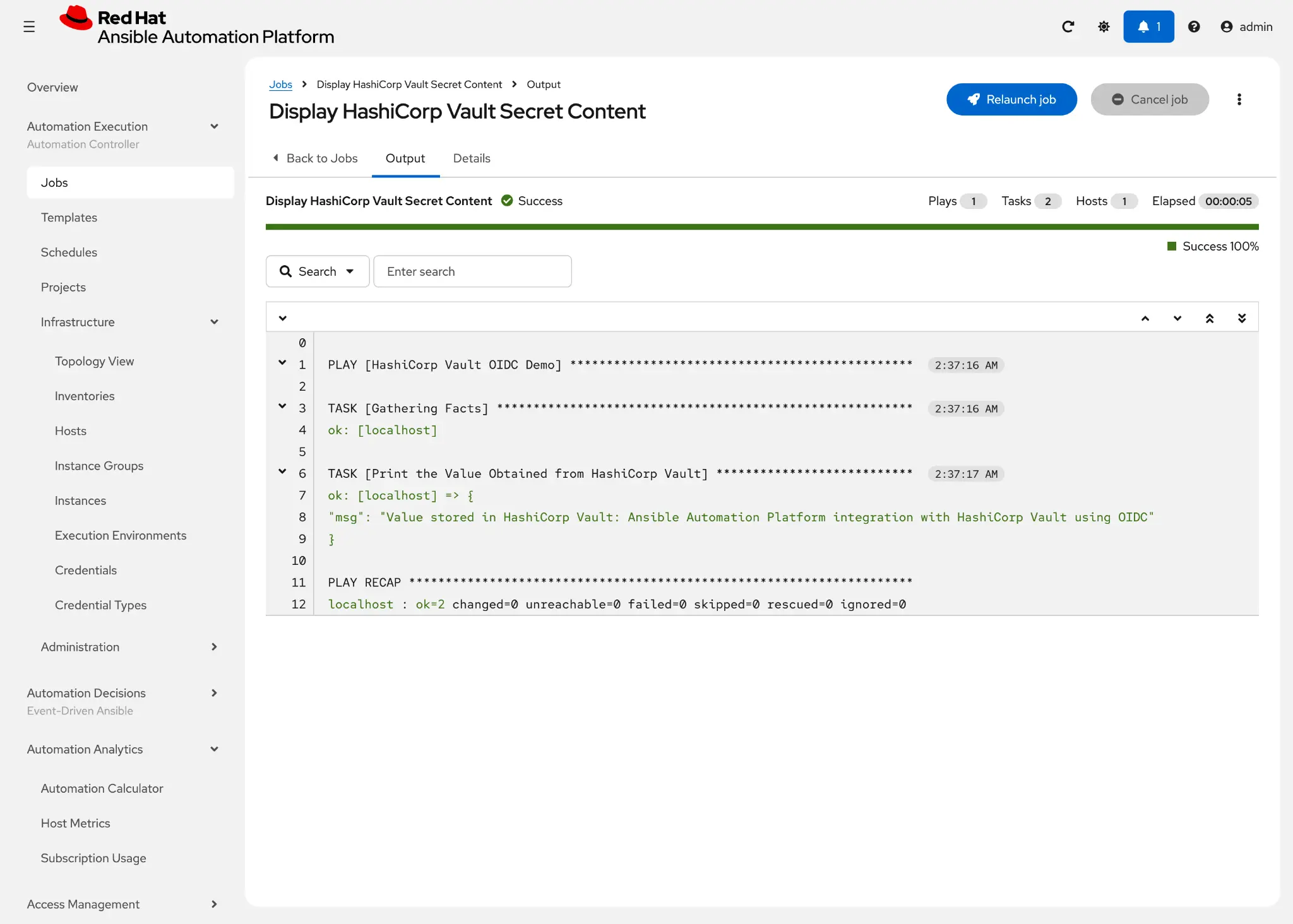Open notifications bell showing 1
This screenshot has width=1293, height=924.
tap(1148, 27)
